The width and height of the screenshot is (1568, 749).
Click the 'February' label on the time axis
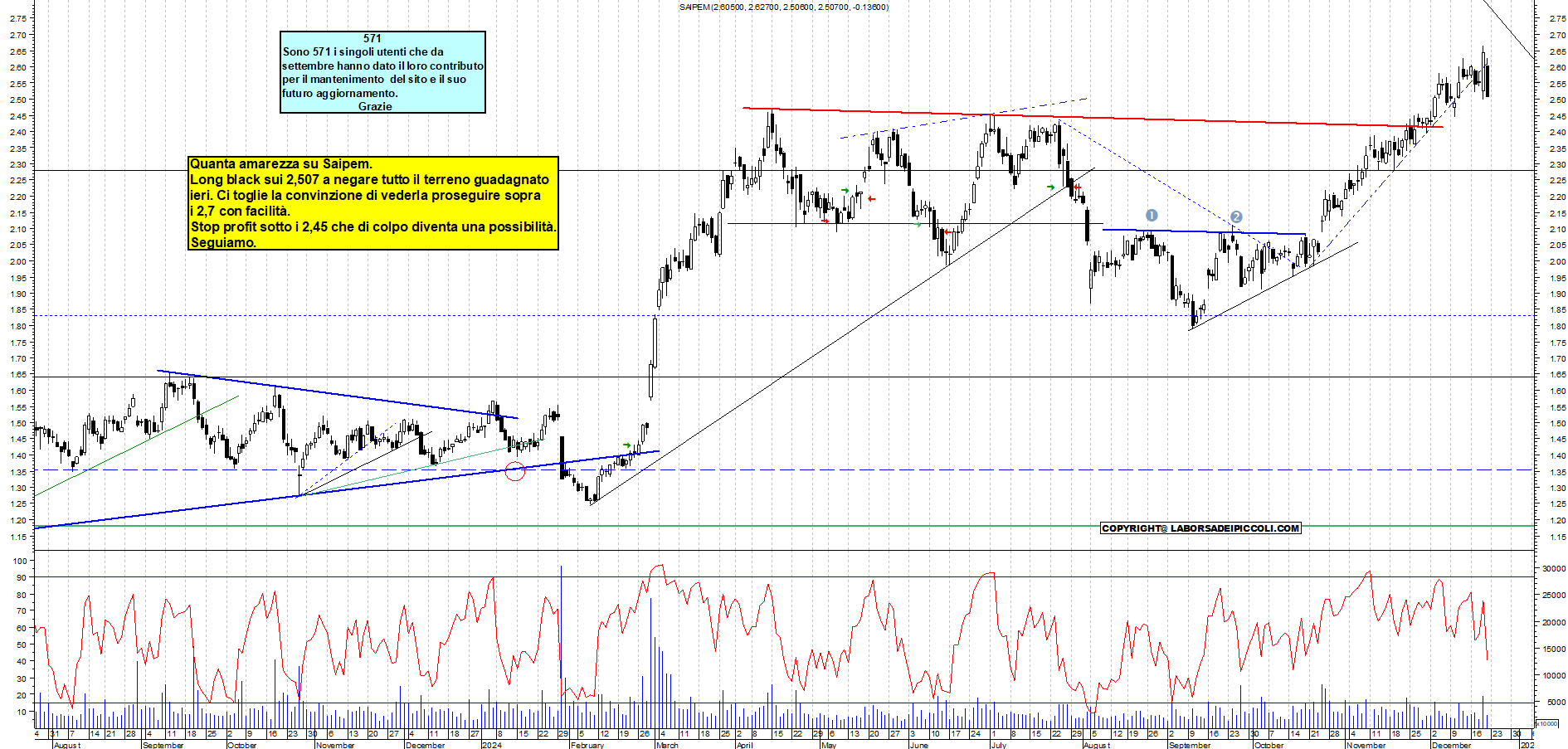point(587,745)
